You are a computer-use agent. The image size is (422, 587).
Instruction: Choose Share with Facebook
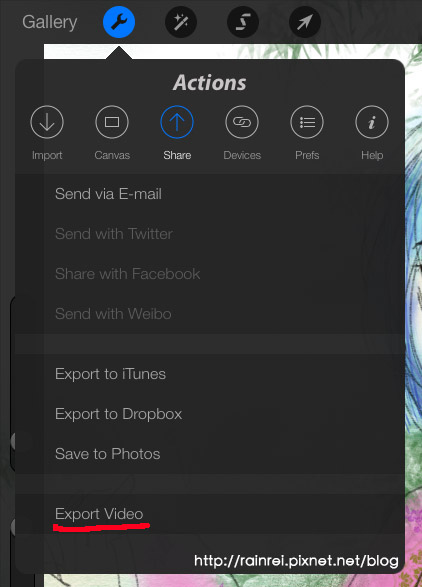[x=210, y=274]
